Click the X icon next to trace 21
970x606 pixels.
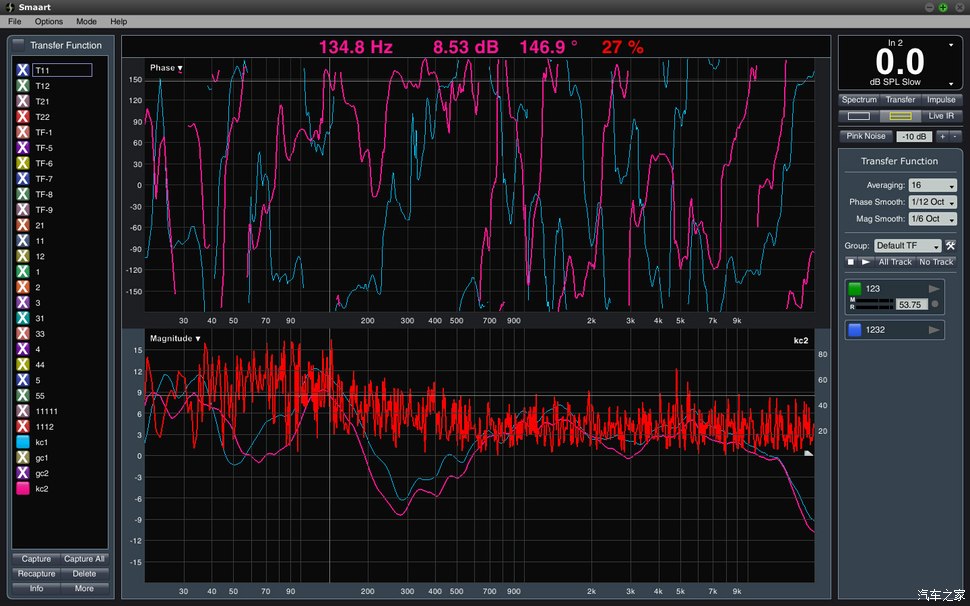23,224
